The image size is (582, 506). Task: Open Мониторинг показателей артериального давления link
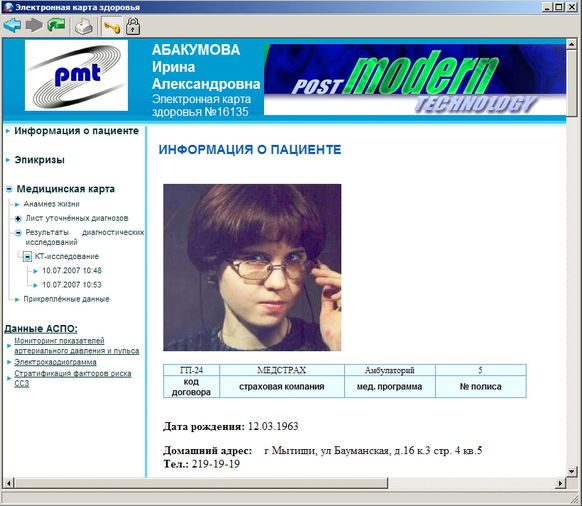(x=76, y=346)
